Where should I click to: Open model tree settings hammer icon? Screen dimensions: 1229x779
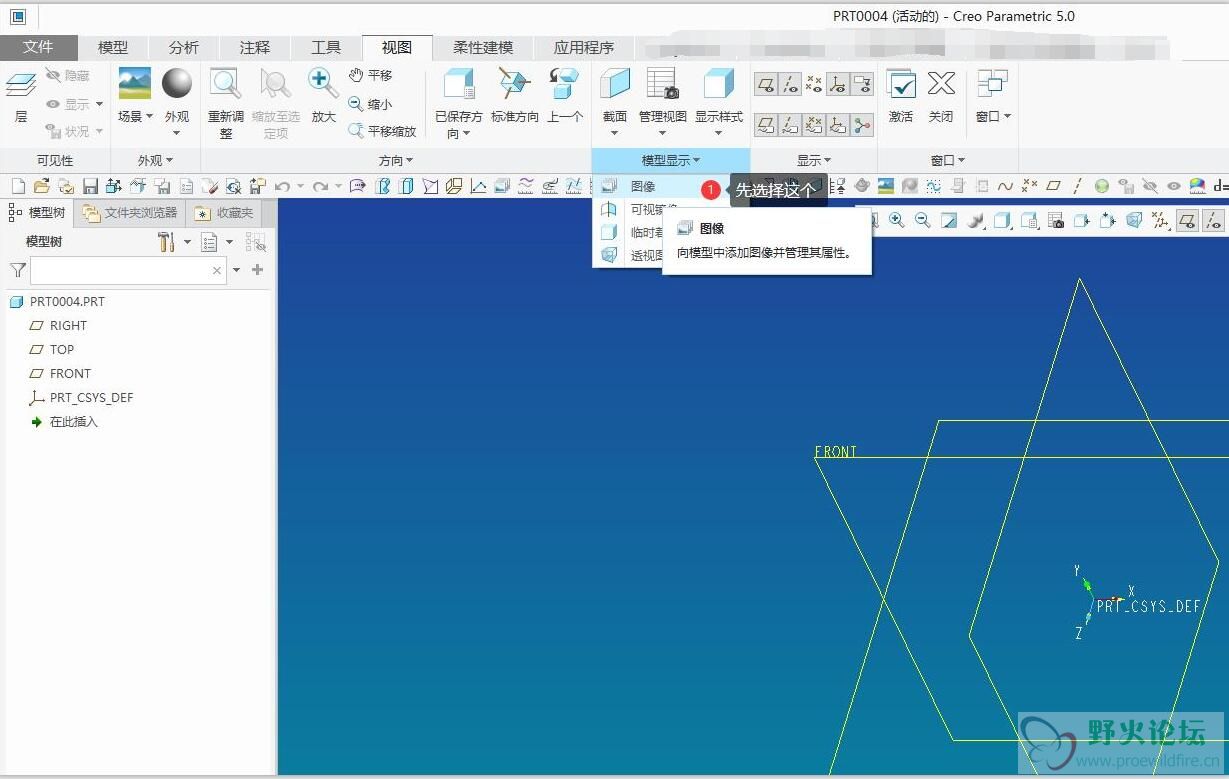pos(166,242)
